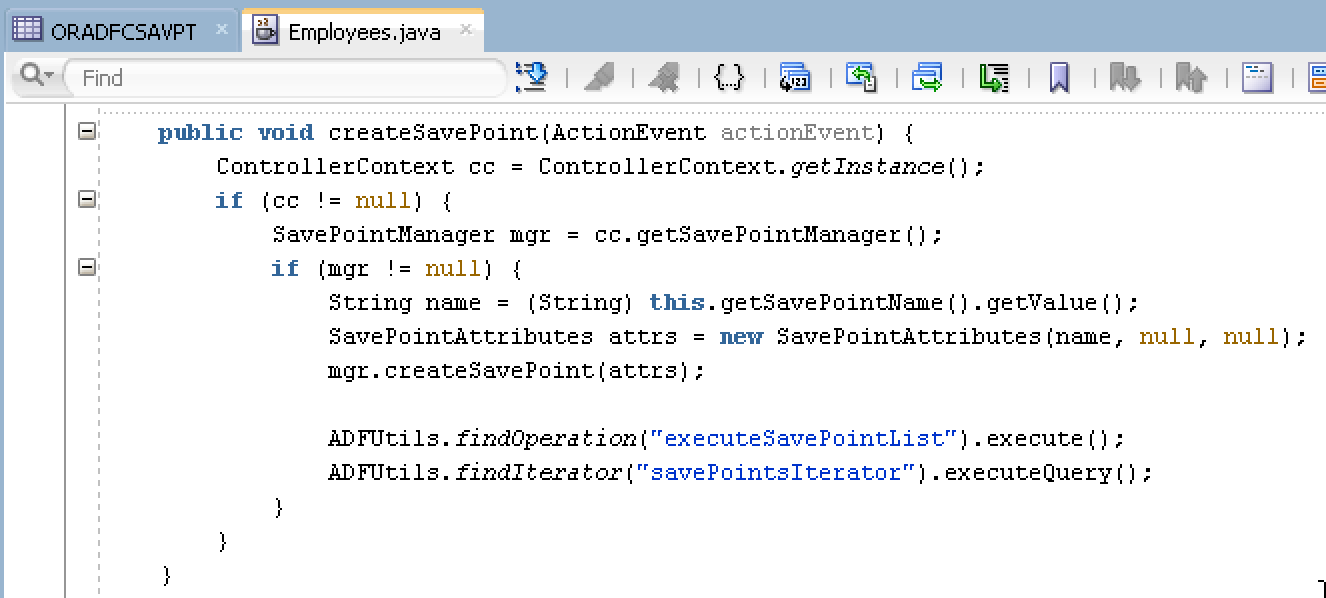This screenshot has height=598, width=1326.
Task: Collapse the if (cc != null) code block
Action: (x=86, y=200)
